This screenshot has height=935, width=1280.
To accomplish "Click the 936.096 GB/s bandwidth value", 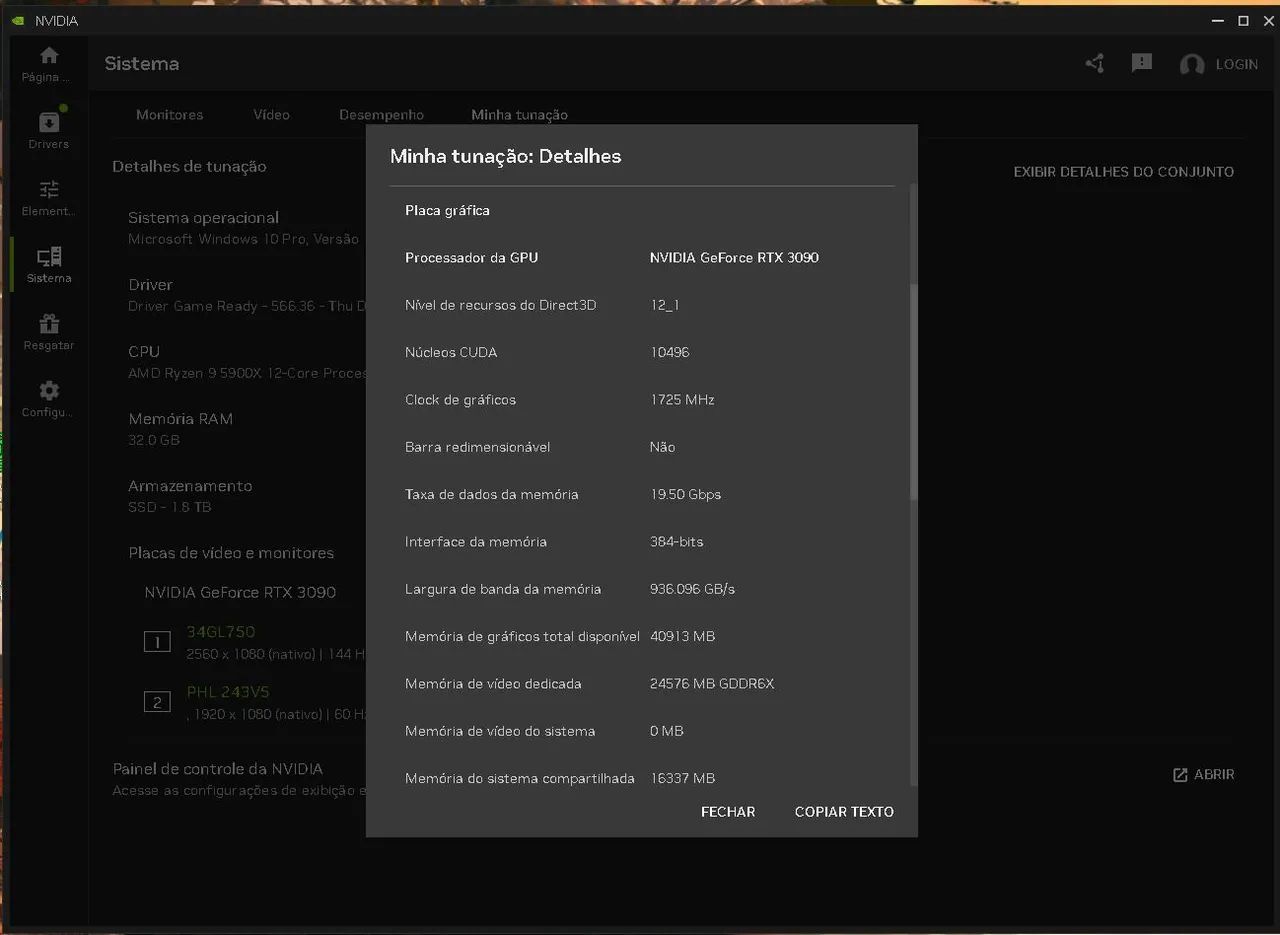I will (x=692, y=589).
